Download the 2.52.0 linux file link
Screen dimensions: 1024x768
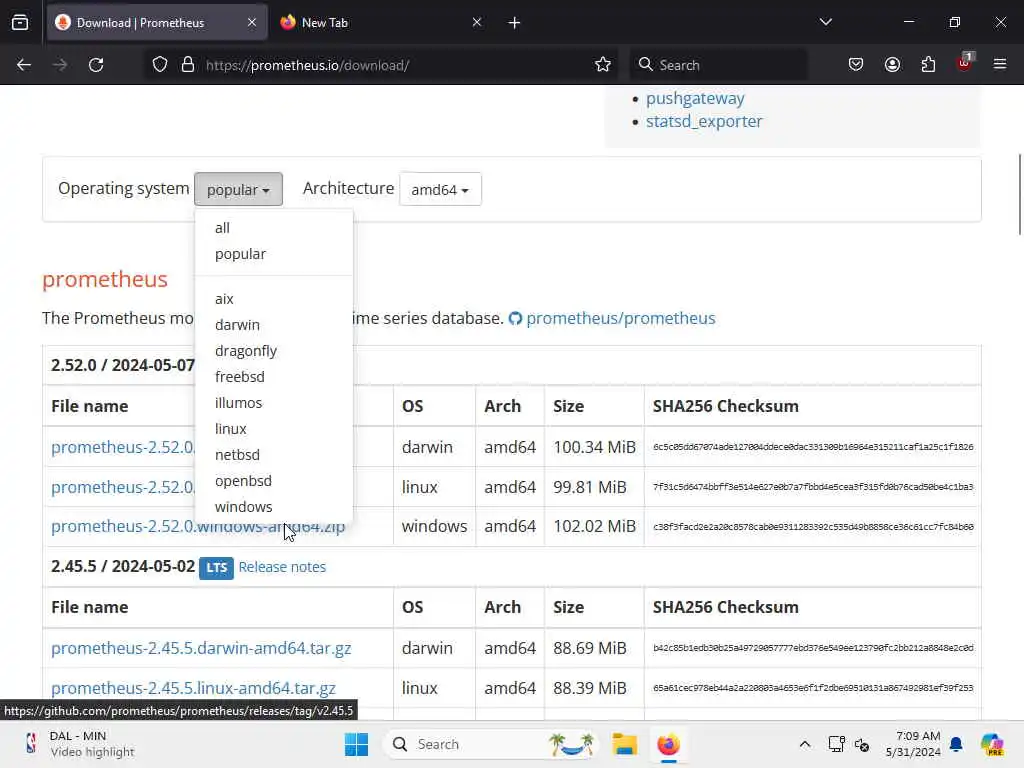pyautogui.click(x=123, y=487)
